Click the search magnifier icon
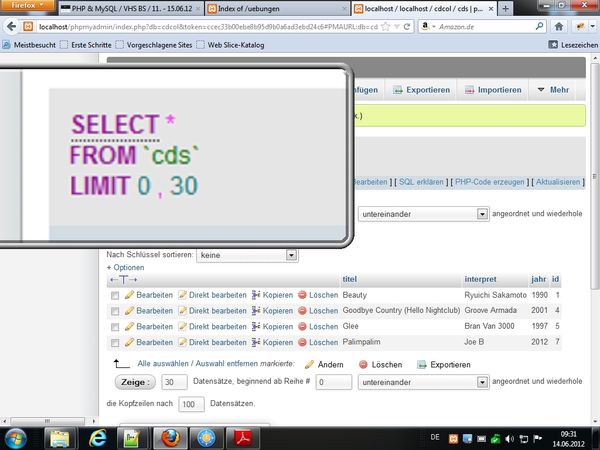Screen dimensions: 600x450 [539, 26]
